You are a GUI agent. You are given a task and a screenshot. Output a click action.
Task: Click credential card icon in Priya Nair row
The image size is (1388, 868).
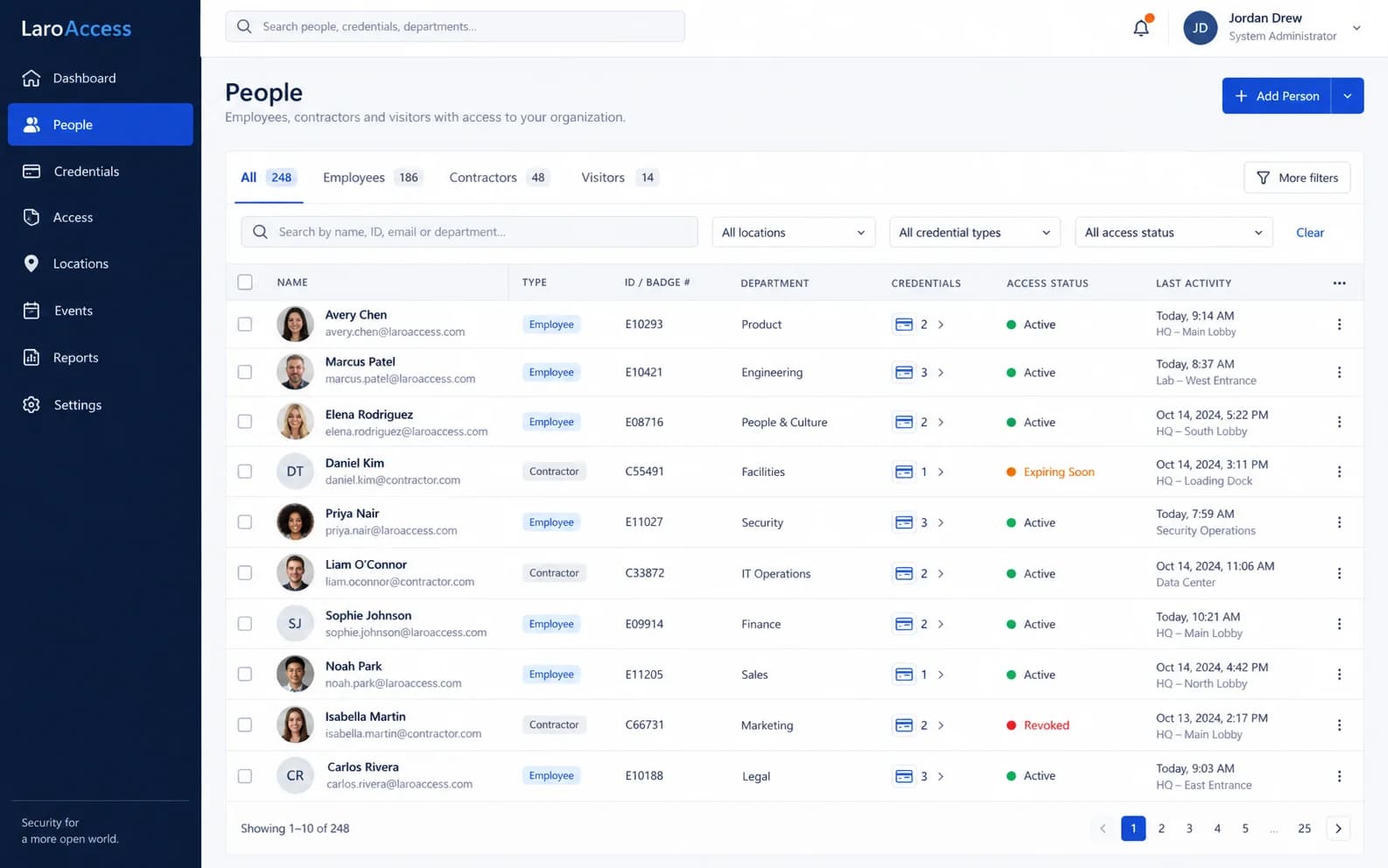(x=904, y=522)
